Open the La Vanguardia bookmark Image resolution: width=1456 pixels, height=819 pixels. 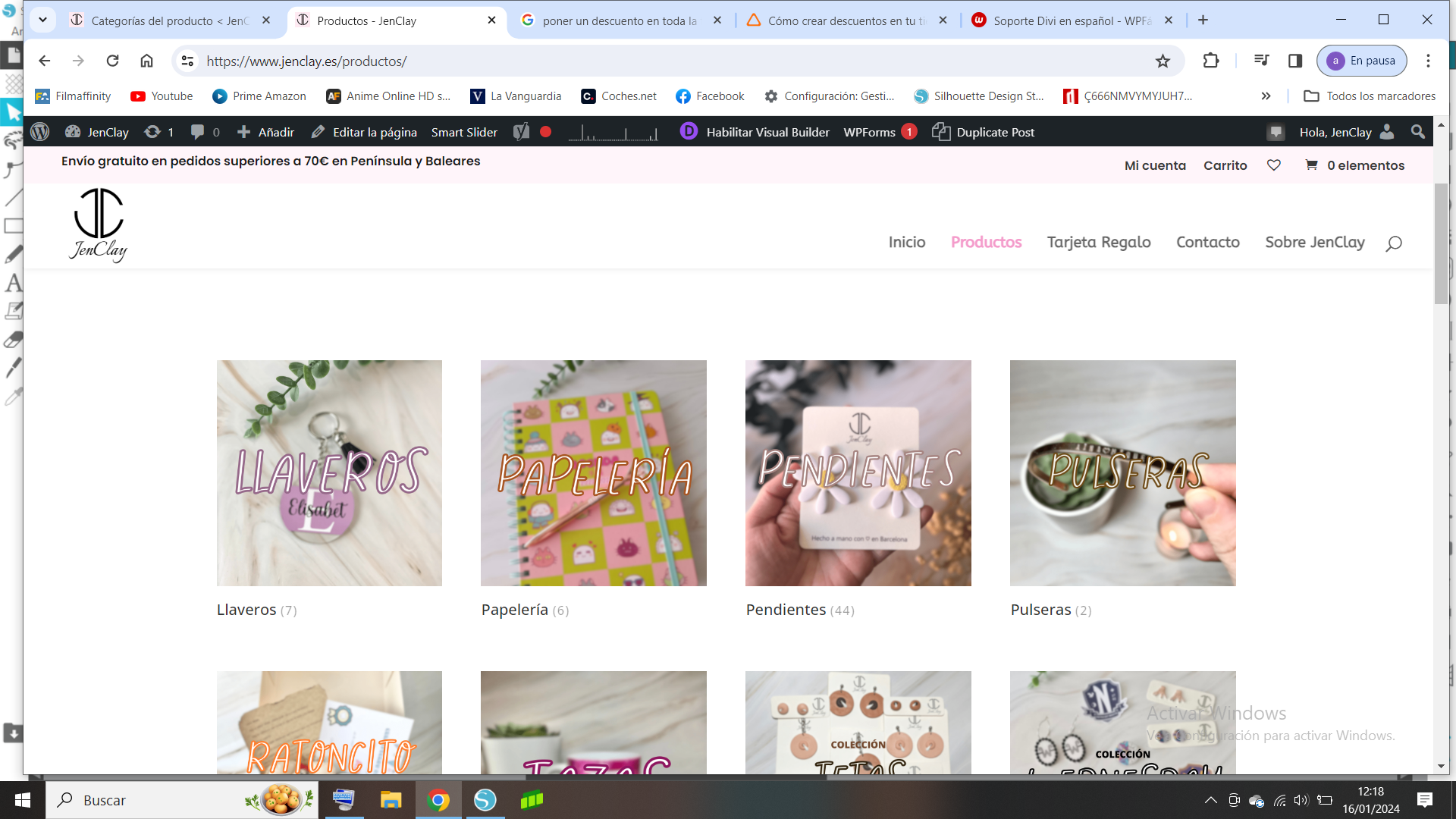tap(516, 96)
